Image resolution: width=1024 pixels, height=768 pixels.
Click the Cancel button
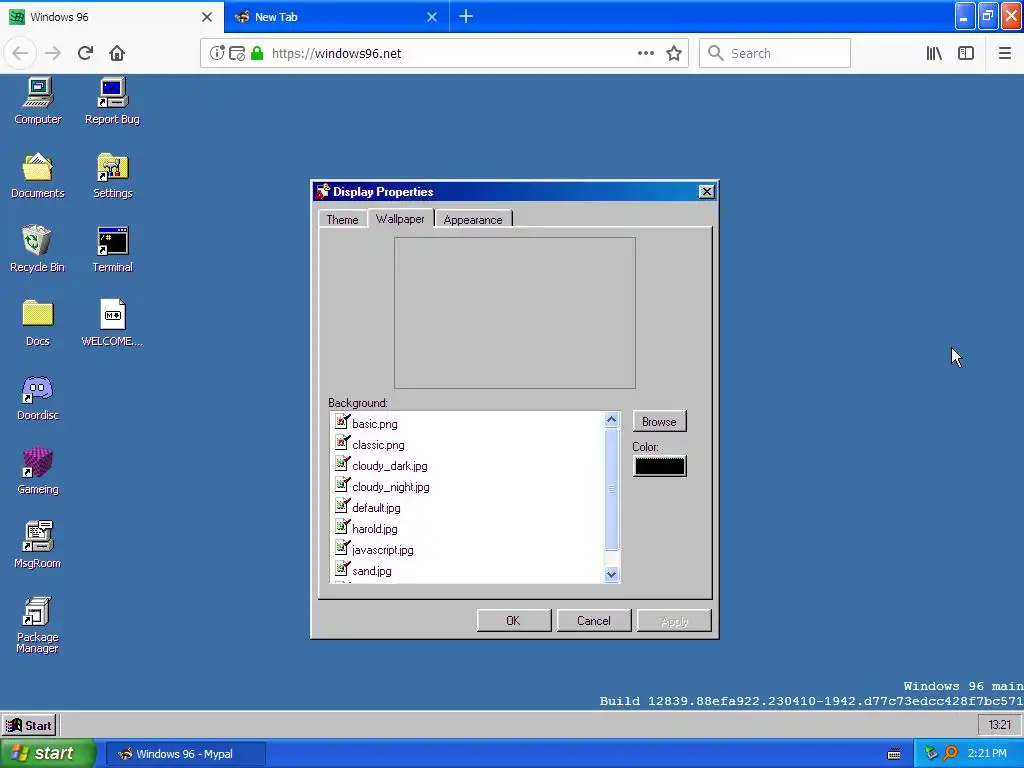click(594, 620)
